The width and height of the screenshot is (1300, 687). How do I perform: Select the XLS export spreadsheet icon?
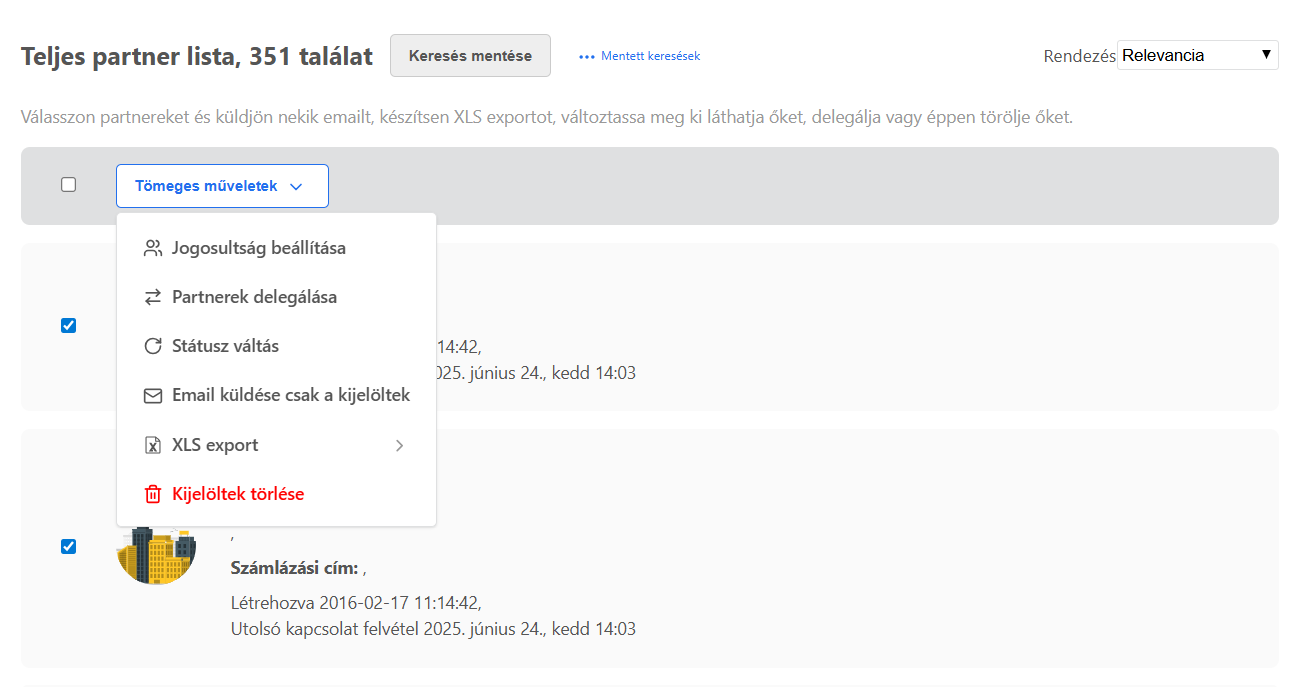(153, 444)
